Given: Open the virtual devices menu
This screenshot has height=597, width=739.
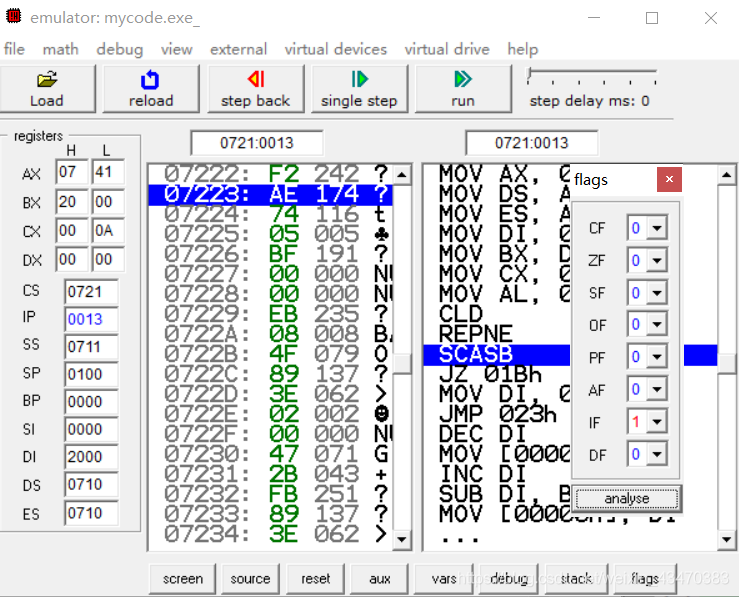Looking at the screenshot, I should (336, 49).
